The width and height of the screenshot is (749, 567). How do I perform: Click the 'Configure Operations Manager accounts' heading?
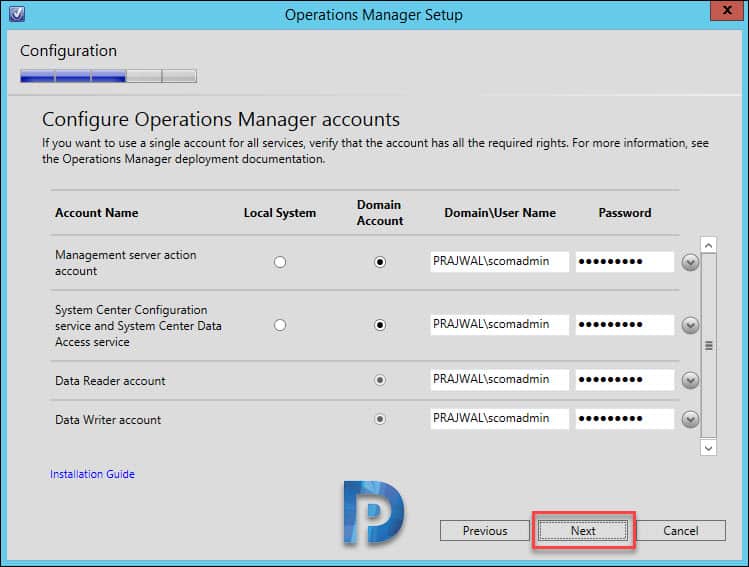click(221, 119)
